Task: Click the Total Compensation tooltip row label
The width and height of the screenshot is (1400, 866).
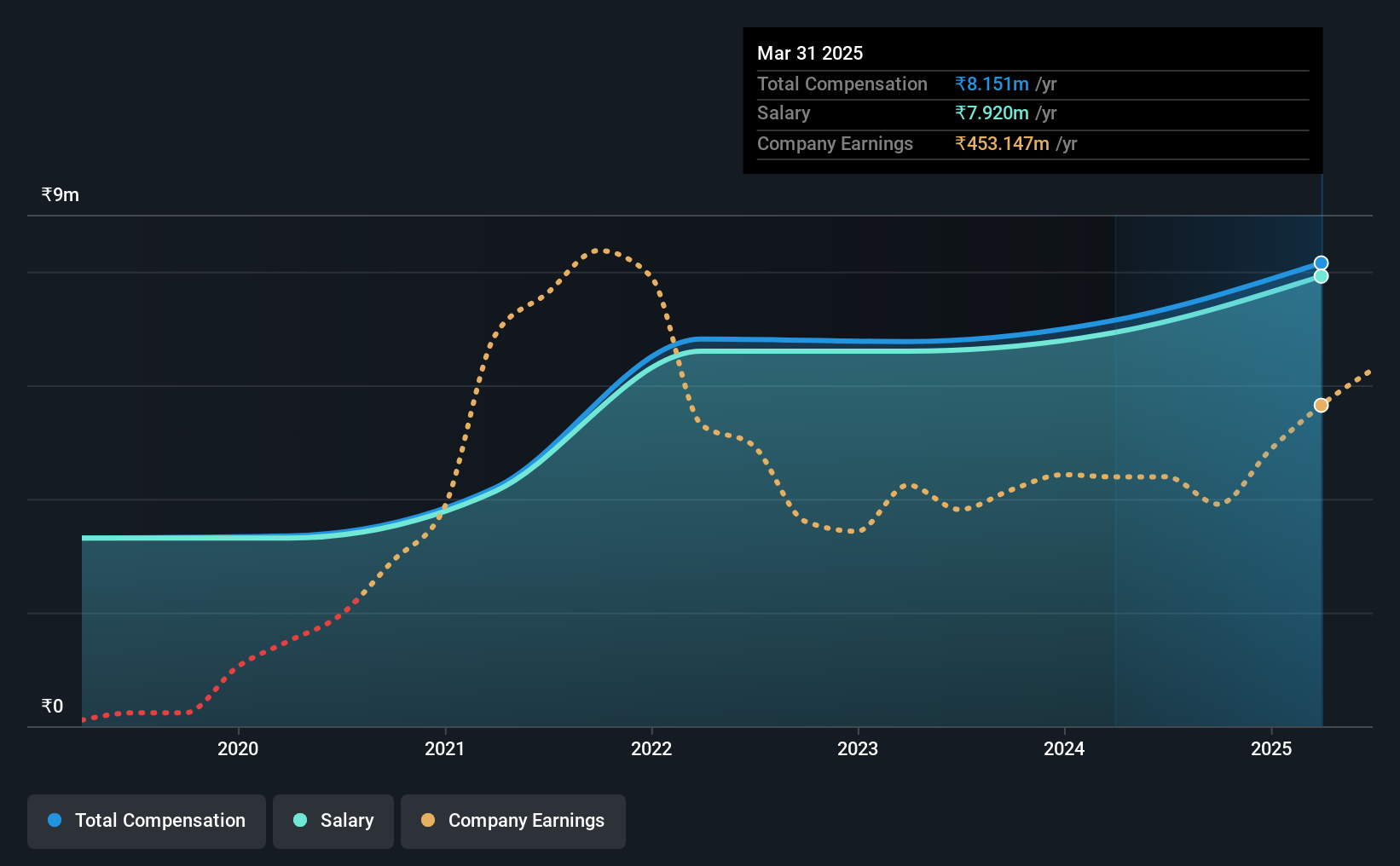Action: [842, 84]
